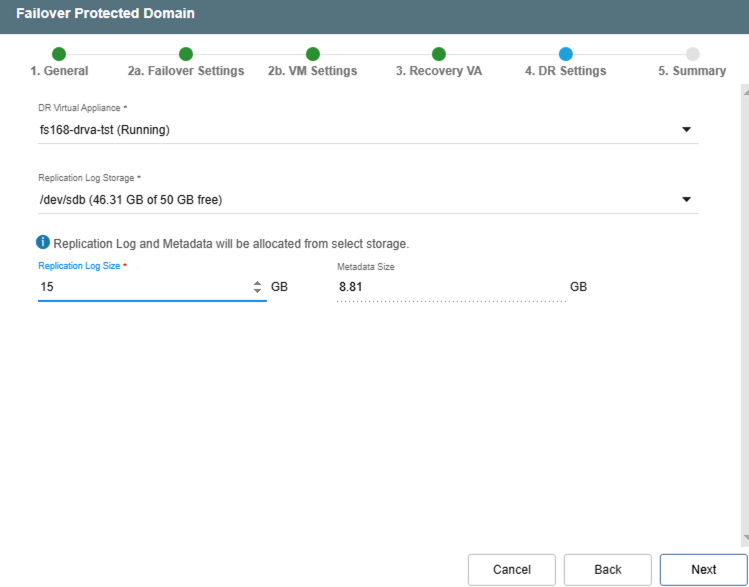Click the scrollbar's up arrow at top right
The image size is (749, 587).
[x=744, y=91]
